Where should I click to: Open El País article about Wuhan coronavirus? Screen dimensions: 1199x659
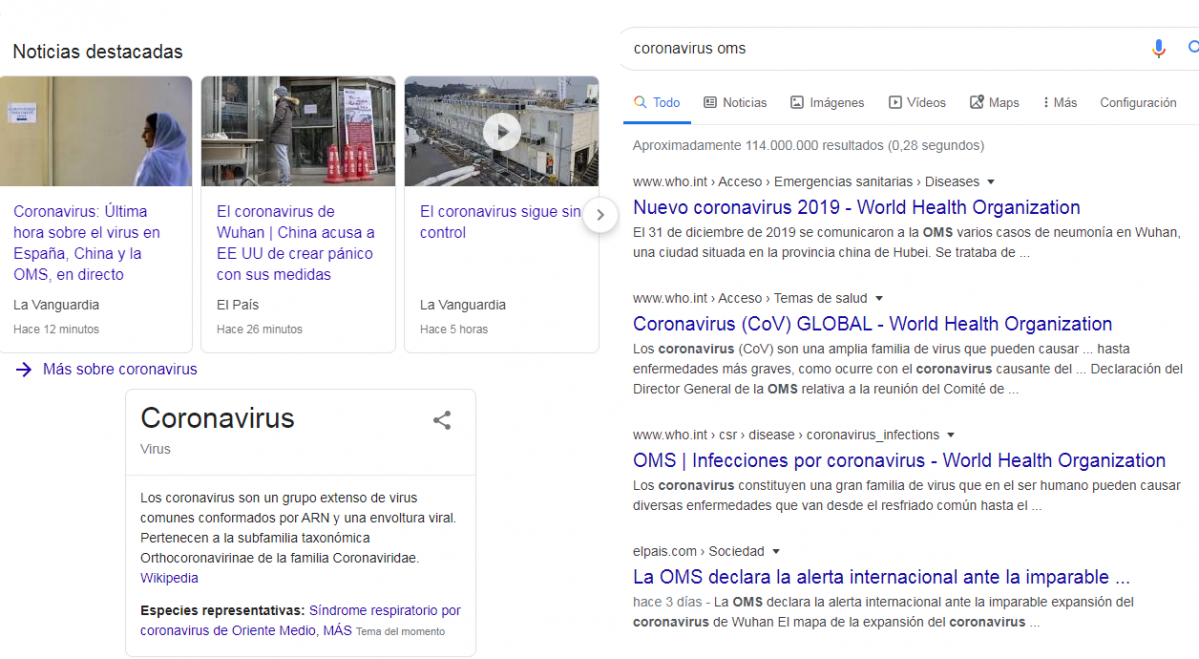click(295, 243)
